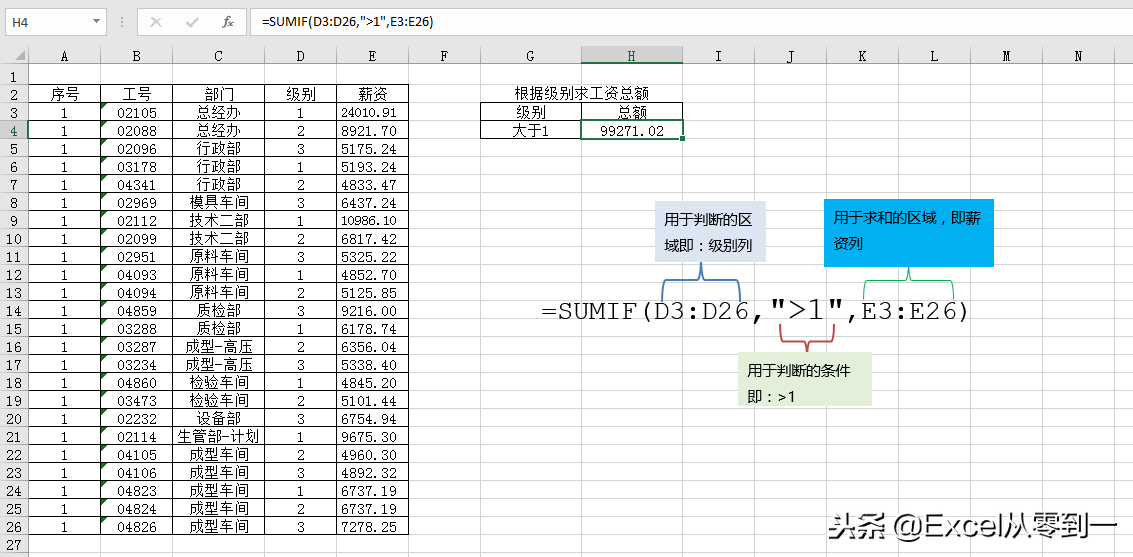1133x557 pixels.
Task: Select column J header
Action: pyautogui.click(x=790, y=56)
